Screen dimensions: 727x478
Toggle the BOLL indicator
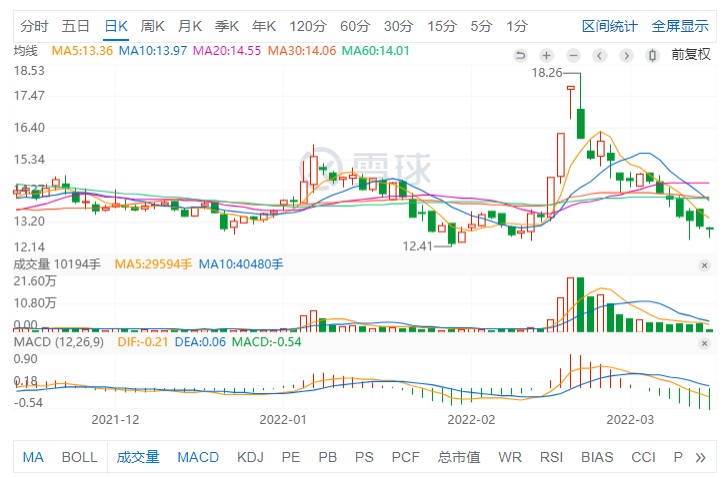pos(80,457)
